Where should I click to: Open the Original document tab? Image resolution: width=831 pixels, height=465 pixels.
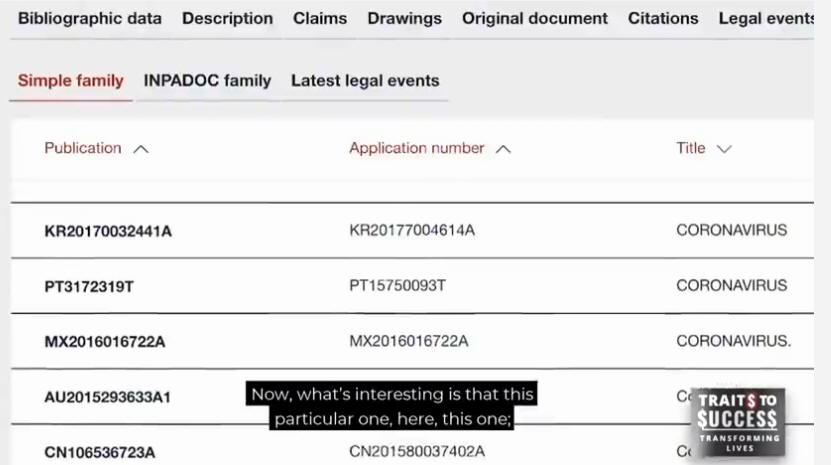click(534, 18)
